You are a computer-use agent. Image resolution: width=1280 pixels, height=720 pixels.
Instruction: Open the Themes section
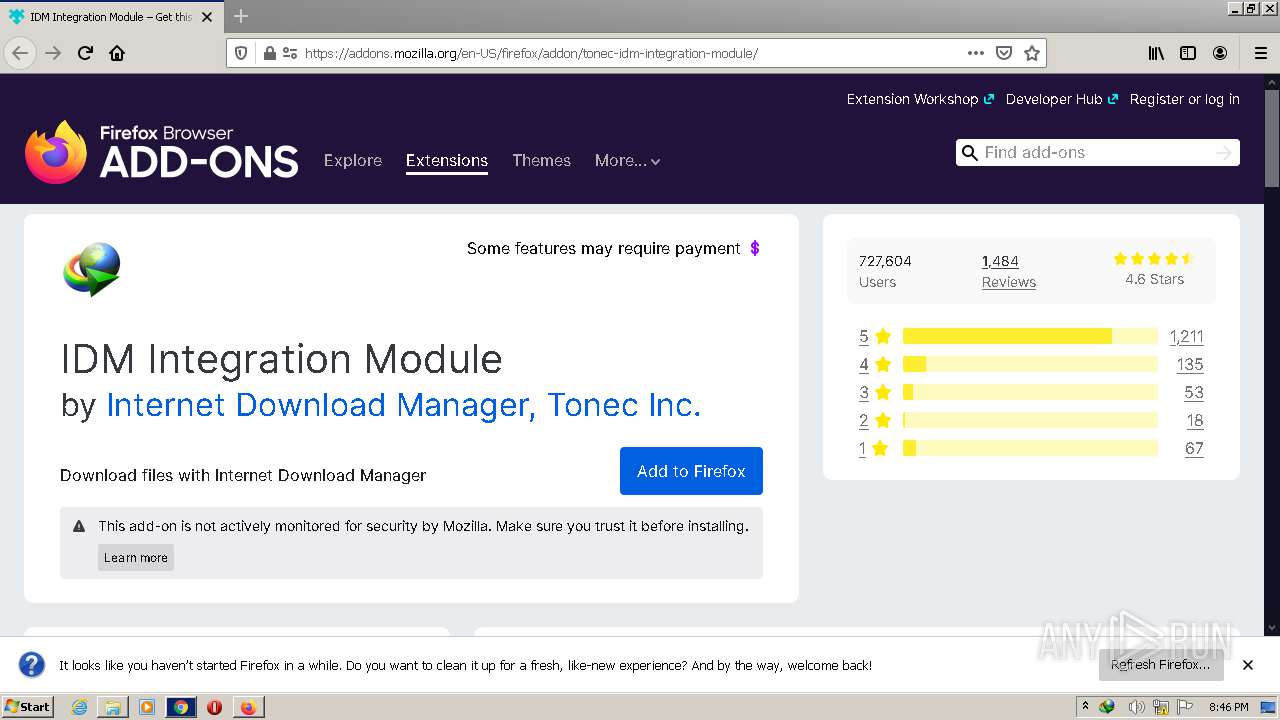pyautogui.click(x=541, y=160)
